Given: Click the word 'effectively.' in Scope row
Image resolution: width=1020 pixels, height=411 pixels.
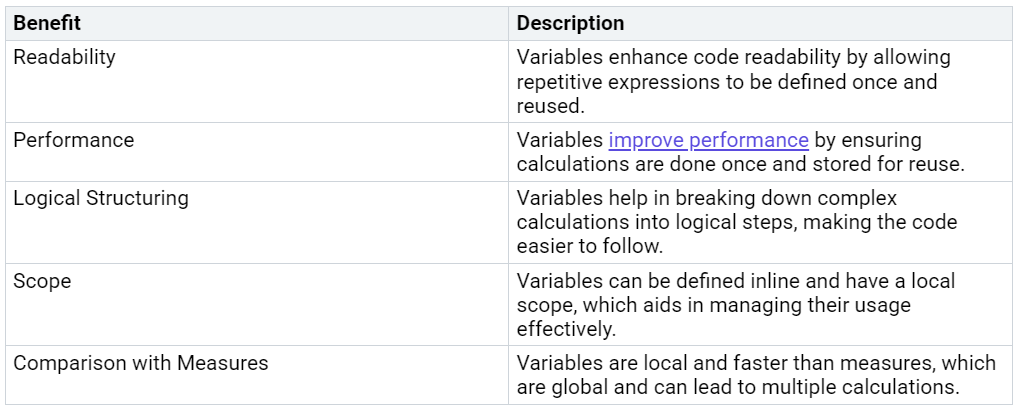Looking at the screenshot, I should click(x=566, y=329).
